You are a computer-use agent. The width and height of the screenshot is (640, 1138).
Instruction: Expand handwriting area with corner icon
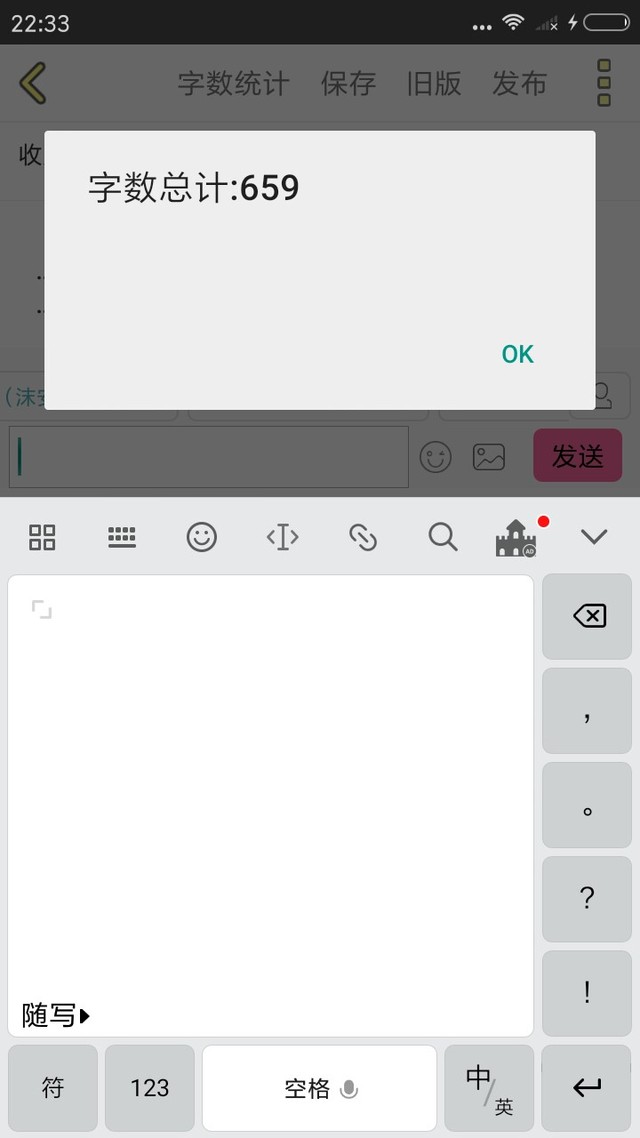(x=42, y=610)
